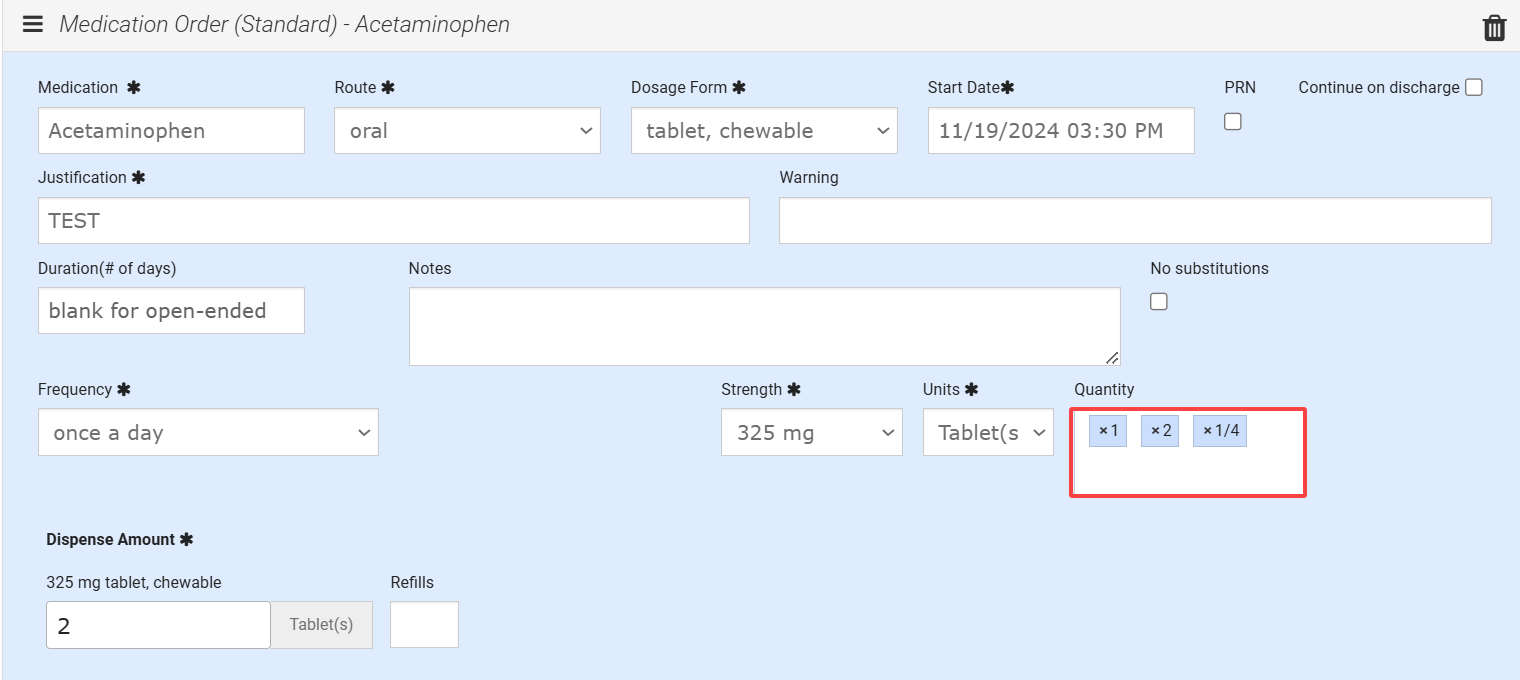The width and height of the screenshot is (1520, 680).
Task: Open the Units dropdown
Action: point(988,433)
